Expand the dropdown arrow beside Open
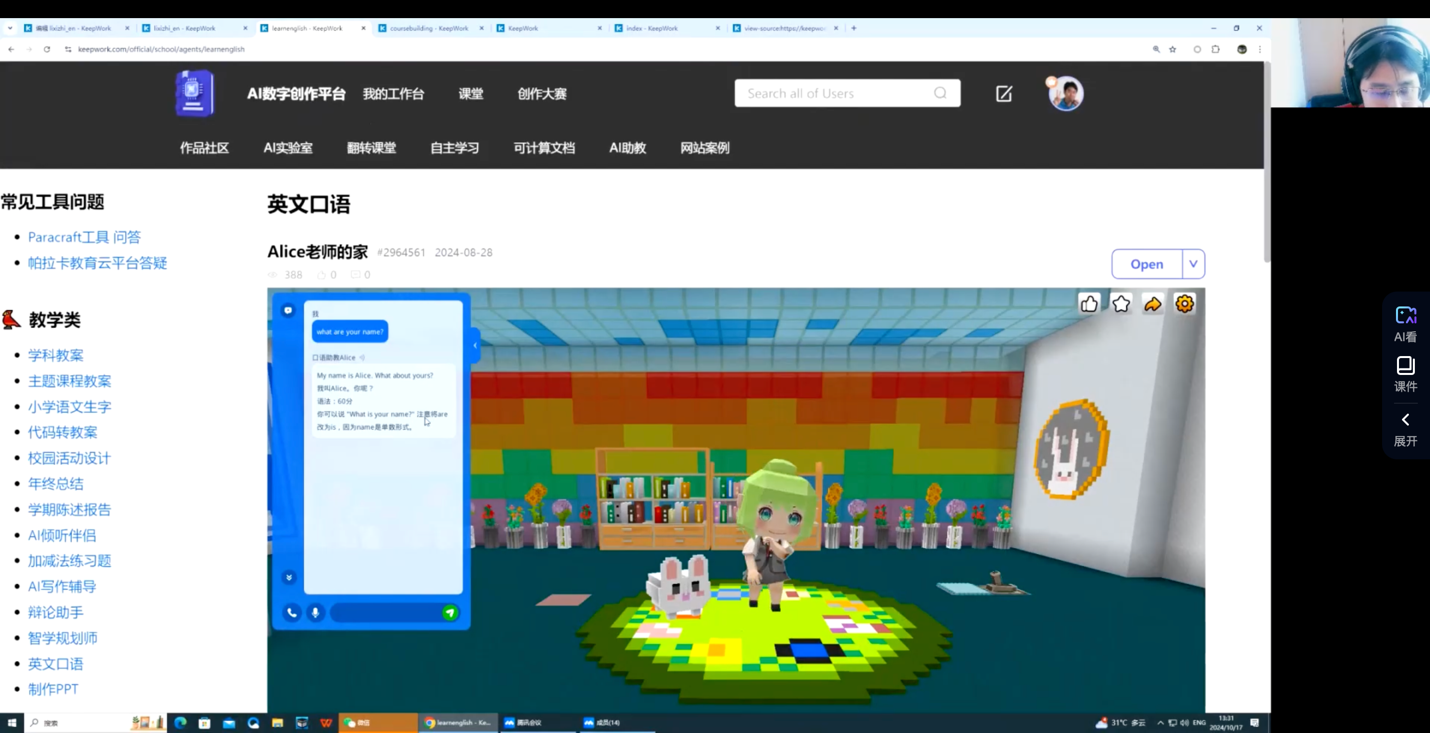 pos(1193,264)
